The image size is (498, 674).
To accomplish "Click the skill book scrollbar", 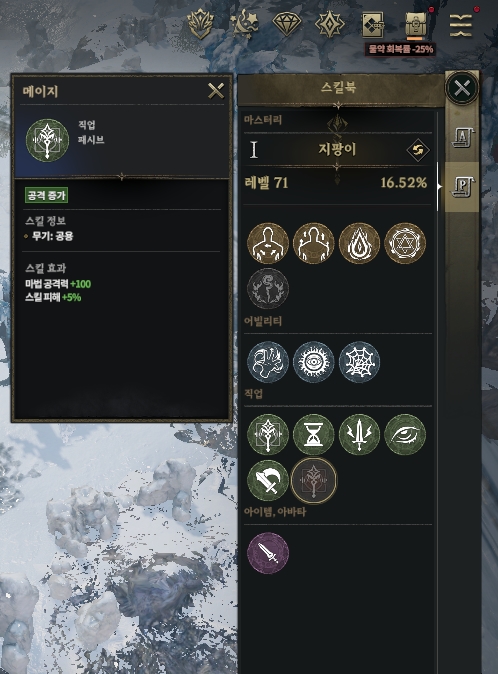I will [438, 187].
